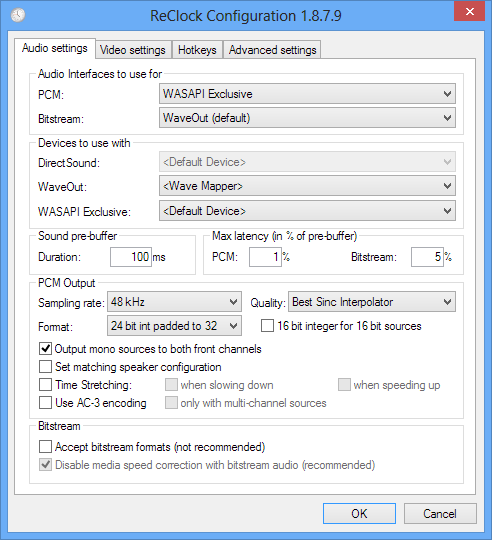Click the Cancel button
The height and width of the screenshot is (540, 492).
click(x=440, y=513)
